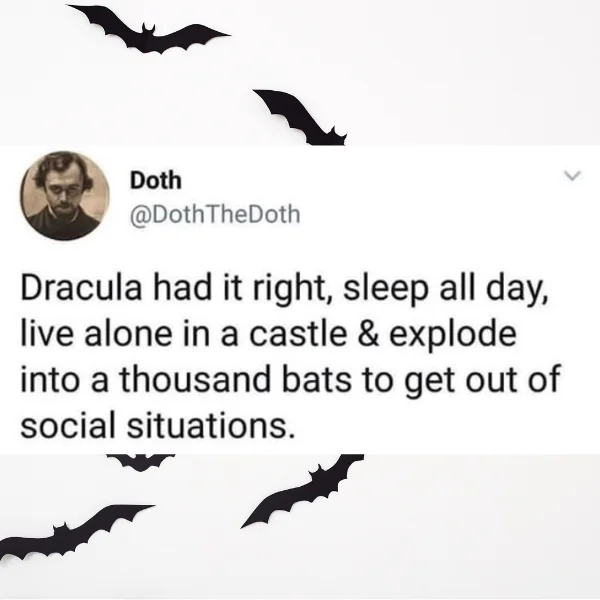Click the word into starting third line
Image resolution: width=600 pixels, height=600 pixels.
50,380
